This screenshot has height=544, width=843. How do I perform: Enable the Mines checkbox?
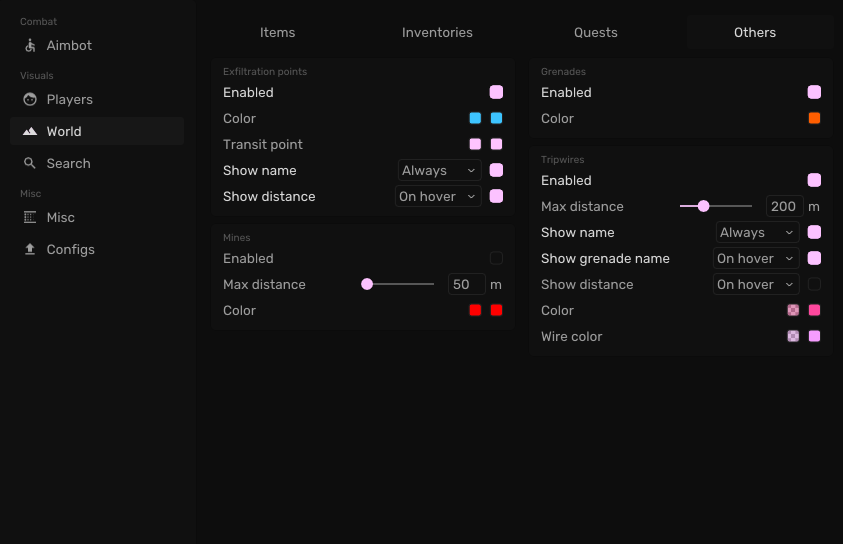496,259
